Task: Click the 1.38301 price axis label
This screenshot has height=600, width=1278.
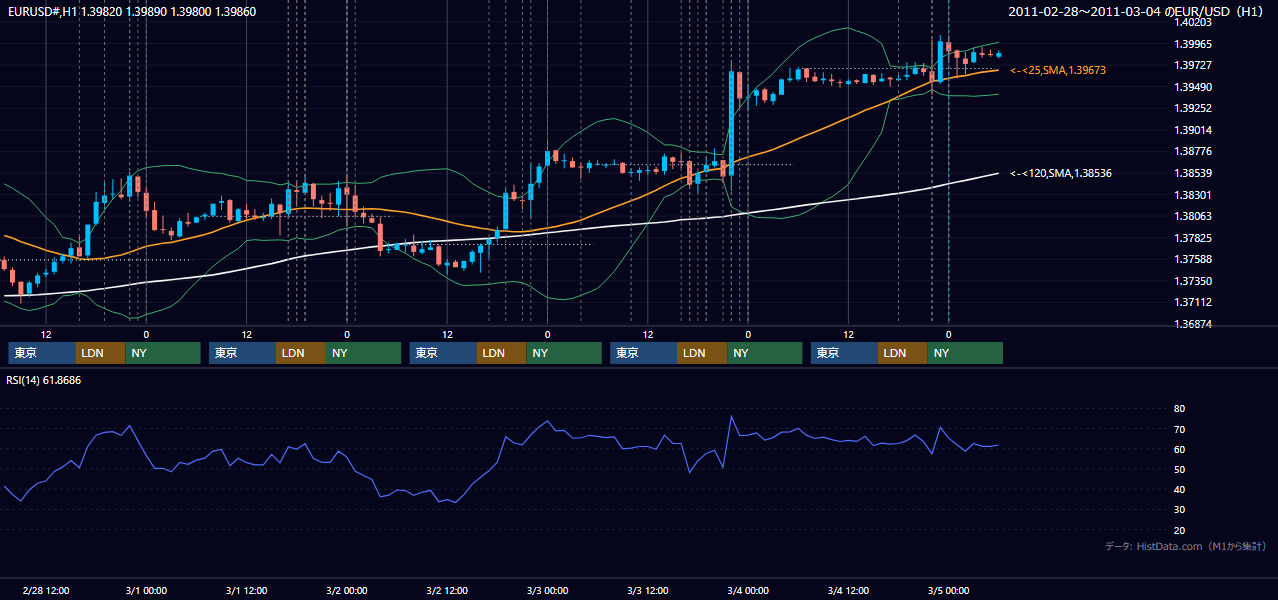Action: point(1193,195)
